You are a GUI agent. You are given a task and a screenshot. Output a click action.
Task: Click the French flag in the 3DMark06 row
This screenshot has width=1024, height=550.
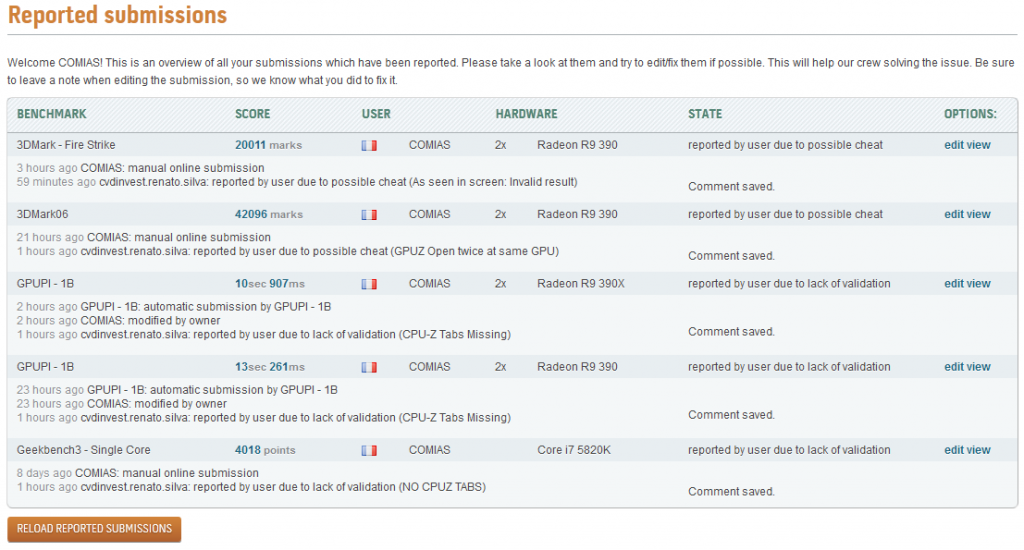(x=369, y=215)
